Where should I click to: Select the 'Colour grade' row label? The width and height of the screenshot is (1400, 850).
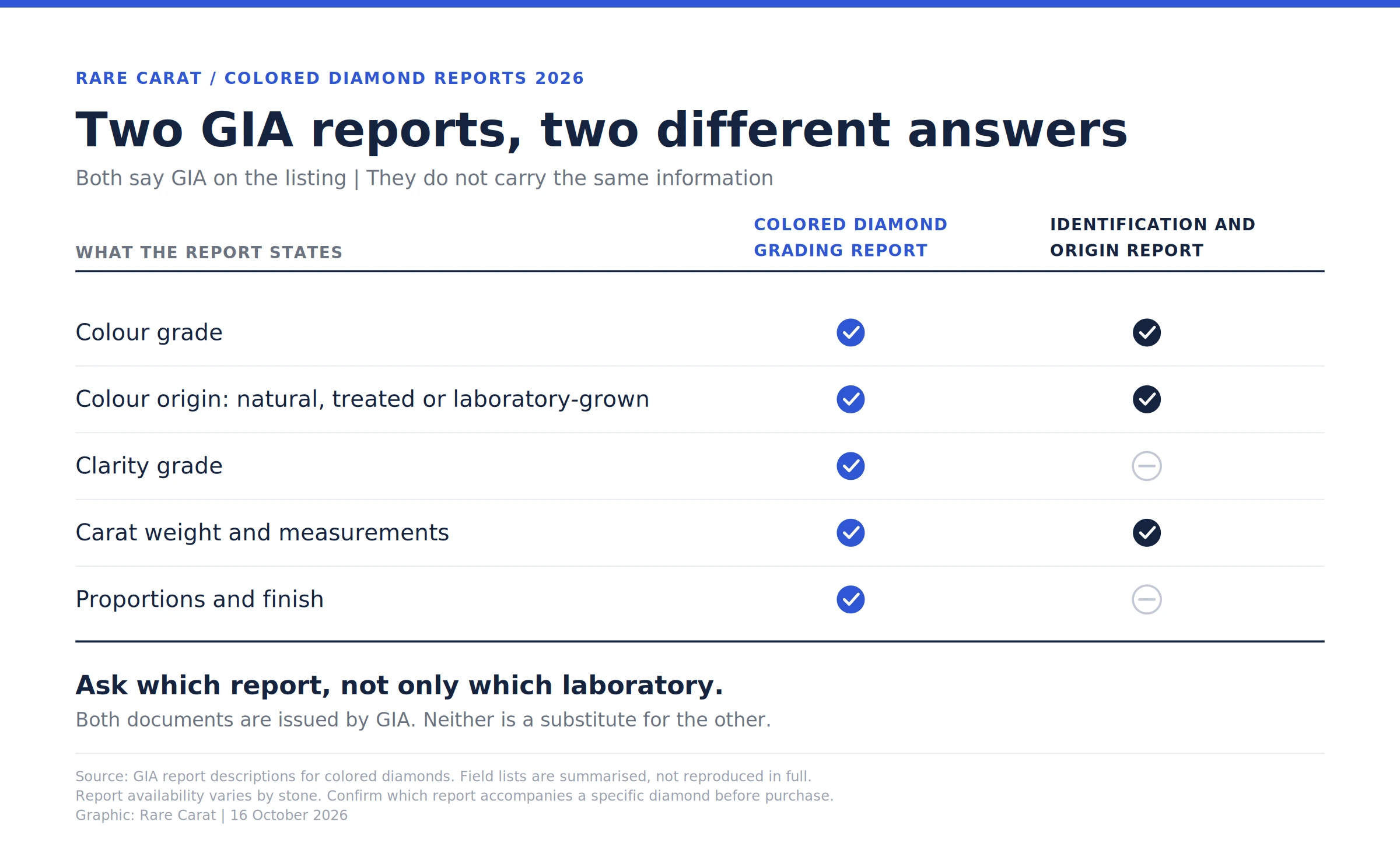(x=149, y=332)
